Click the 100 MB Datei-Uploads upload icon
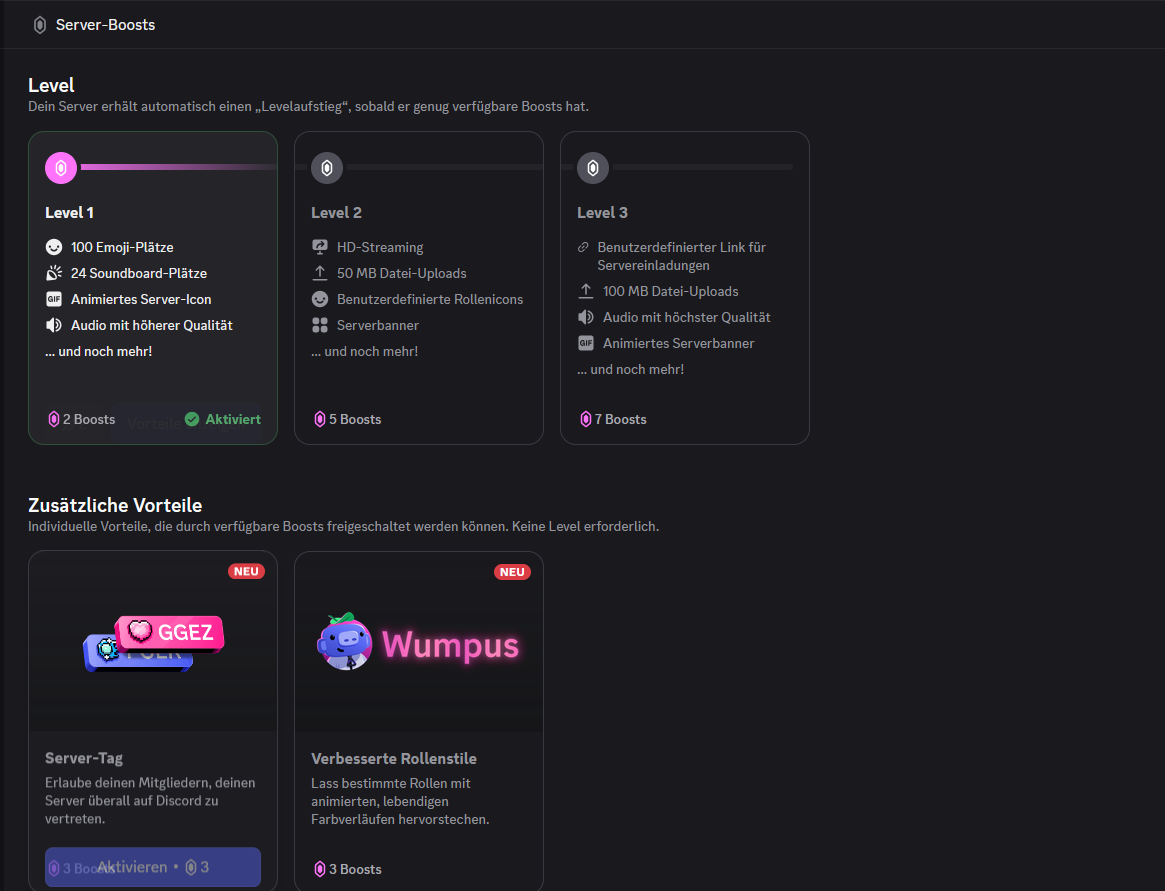This screenshot has height=891, width=1165. pyautogui.click(x=586, y=291)
